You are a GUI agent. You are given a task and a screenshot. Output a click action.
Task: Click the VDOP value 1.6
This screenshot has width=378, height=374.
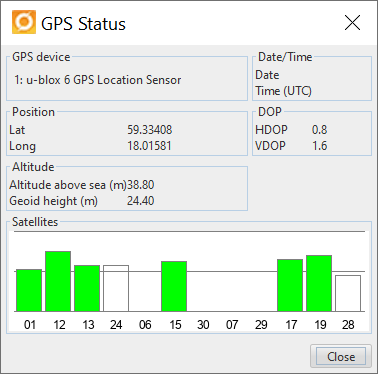319,146
